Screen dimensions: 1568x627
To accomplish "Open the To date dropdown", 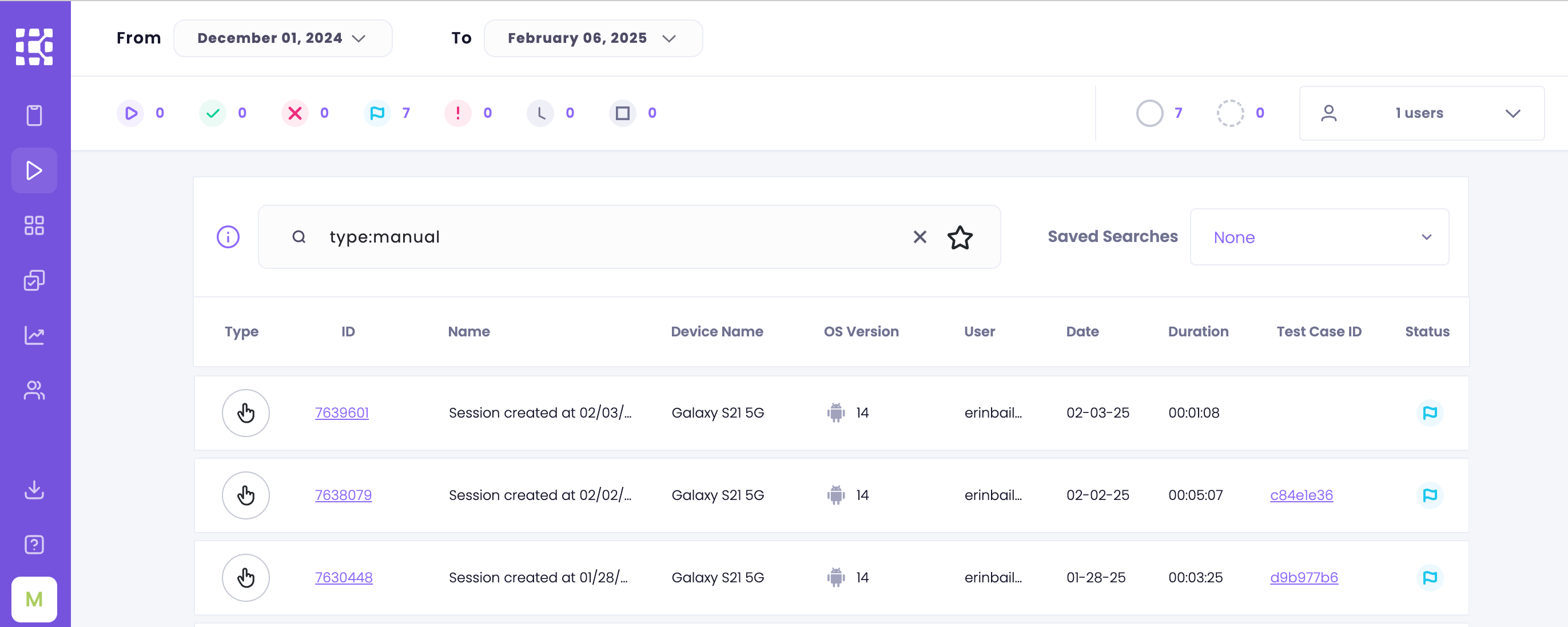I will tap(594, 38).
